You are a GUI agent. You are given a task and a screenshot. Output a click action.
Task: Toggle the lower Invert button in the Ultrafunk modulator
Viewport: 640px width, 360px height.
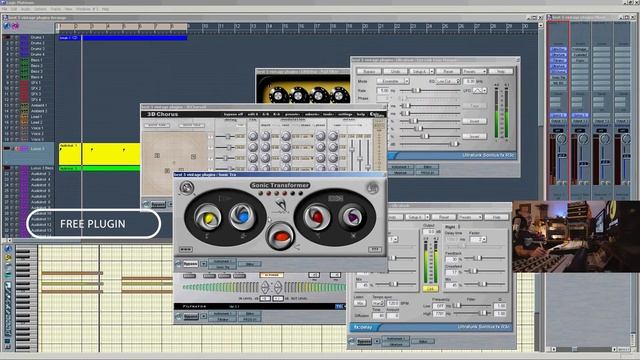474,136
